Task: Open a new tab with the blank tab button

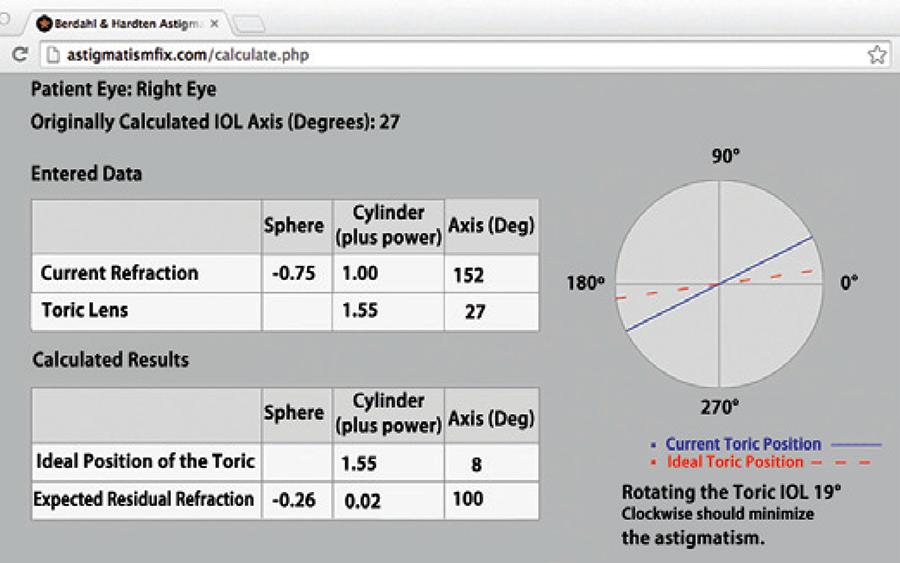Action: coord(249,23)
